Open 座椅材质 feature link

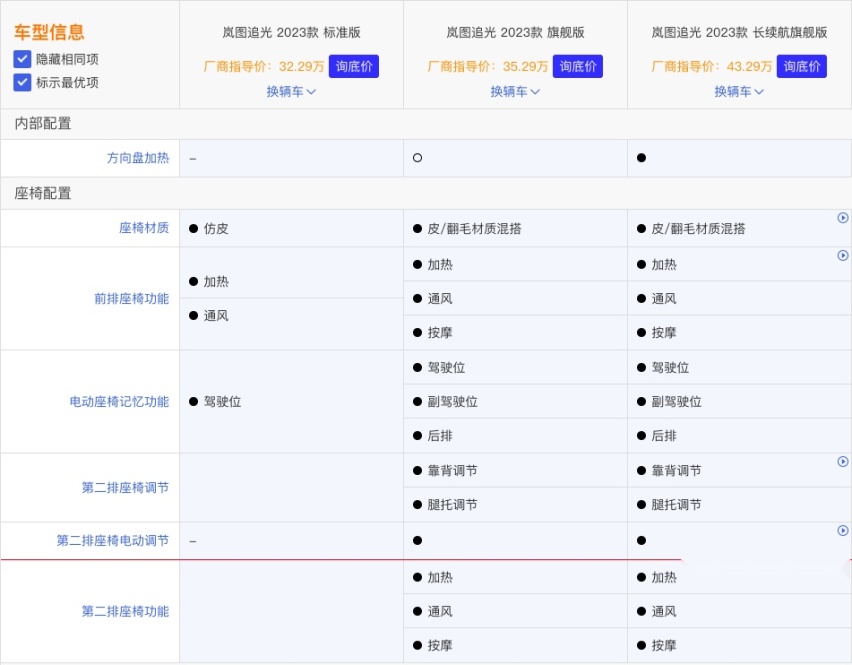tap(144, 228)
